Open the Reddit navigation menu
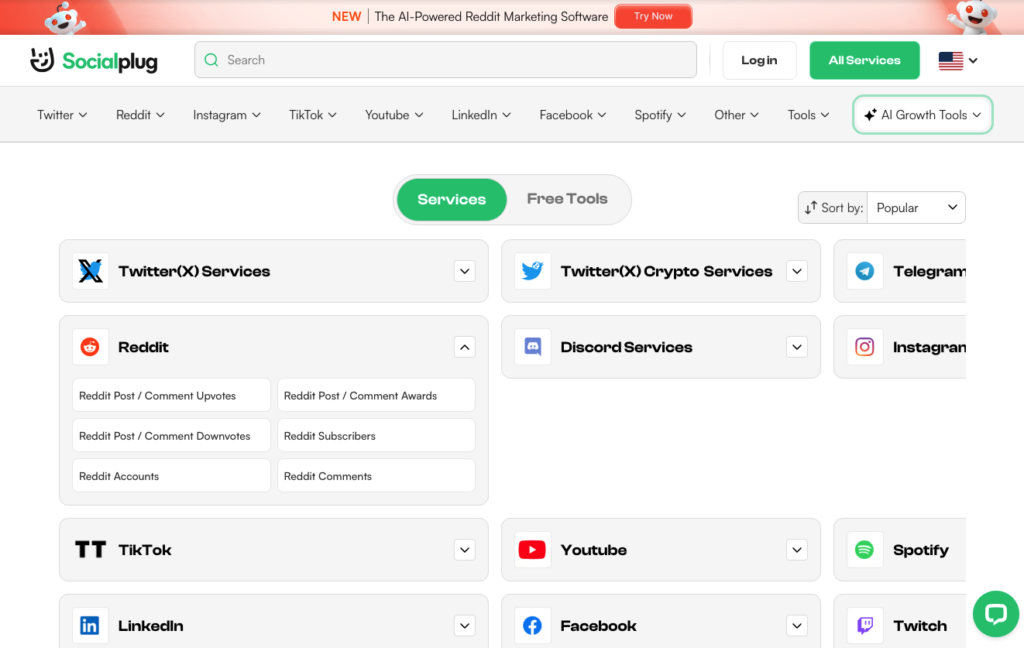The image size is (1024, 648). (140, 115)
